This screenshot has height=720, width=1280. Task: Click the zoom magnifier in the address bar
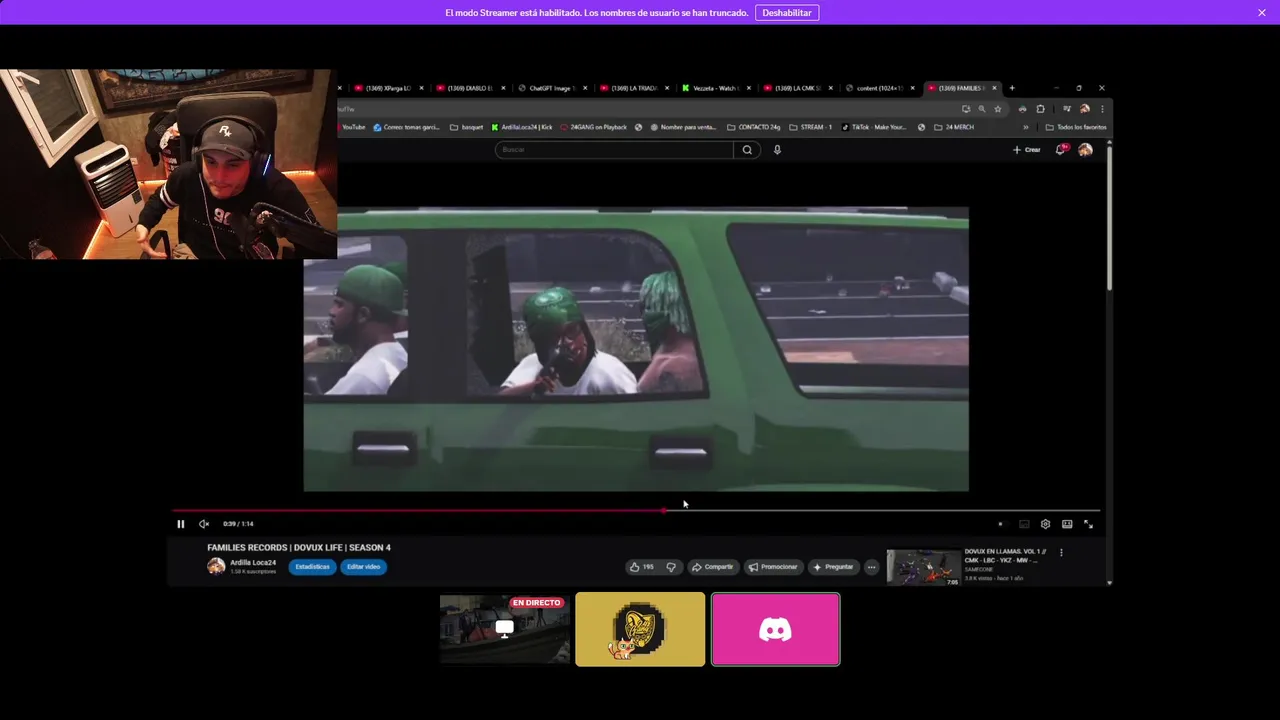click(x=981, y=109)
